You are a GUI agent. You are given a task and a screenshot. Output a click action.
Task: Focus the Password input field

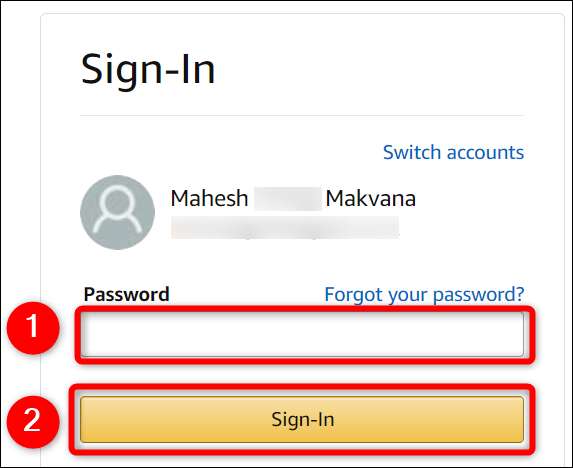click(x=302, y=334)
